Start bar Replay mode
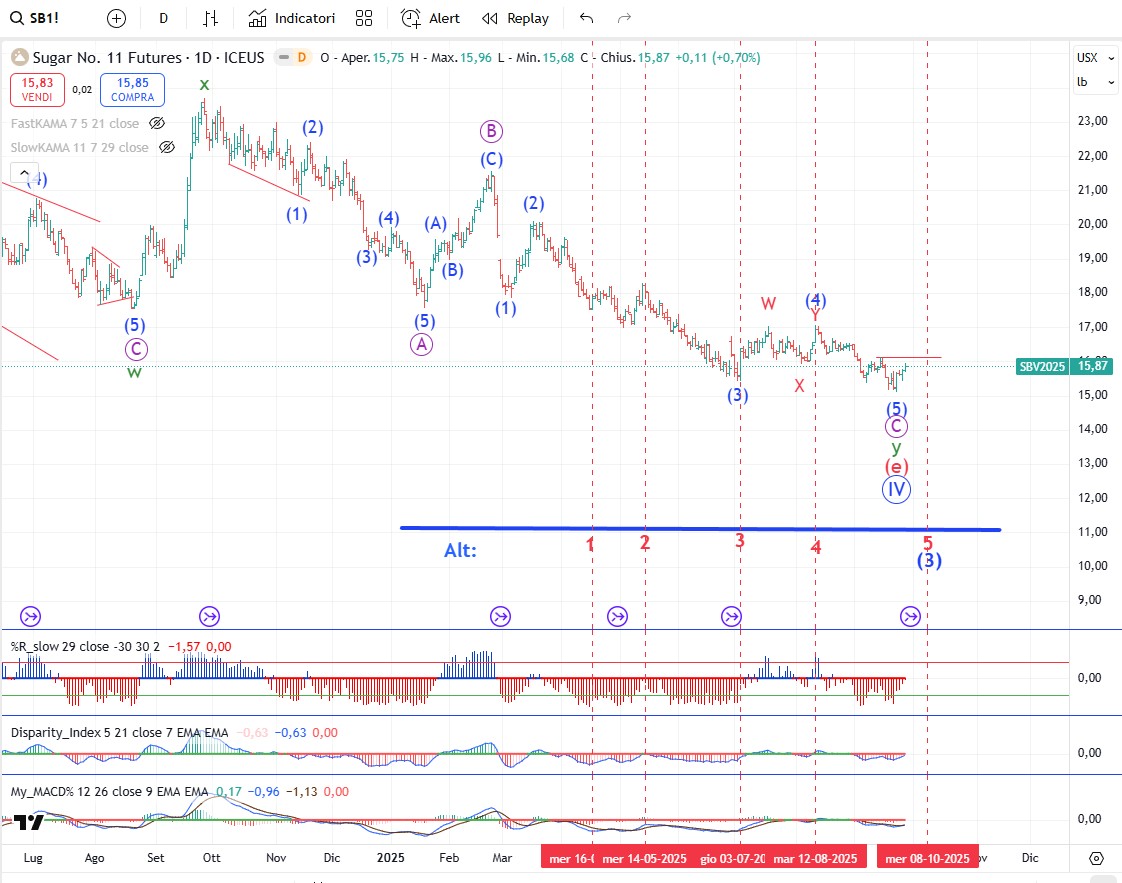The height and width of the screenshot is (883, 1122). [515, 18]
